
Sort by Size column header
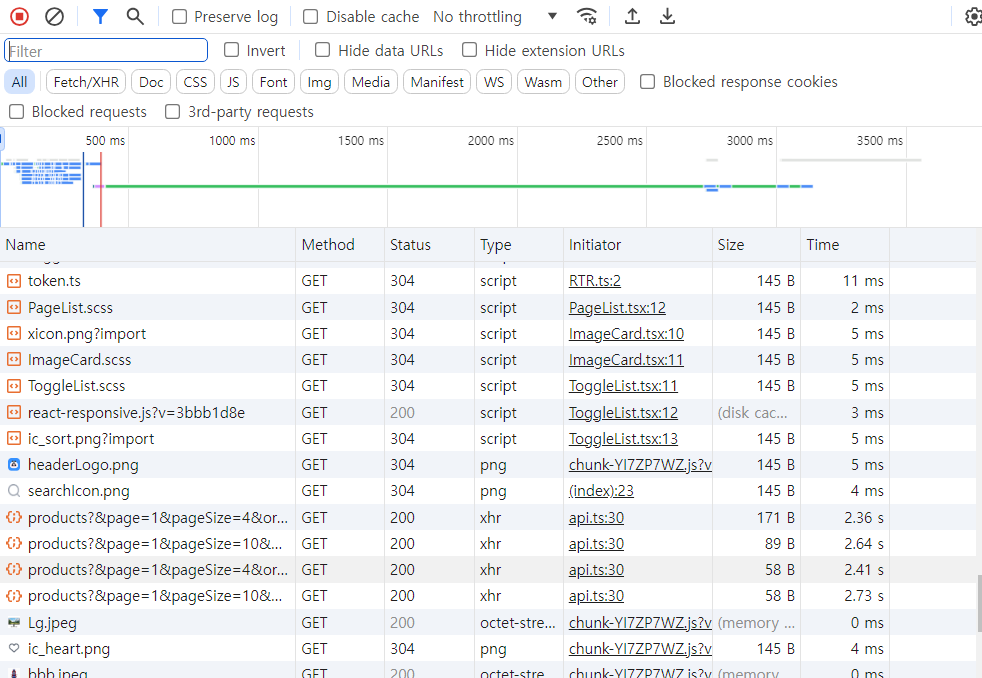click(x=757, y=245)
